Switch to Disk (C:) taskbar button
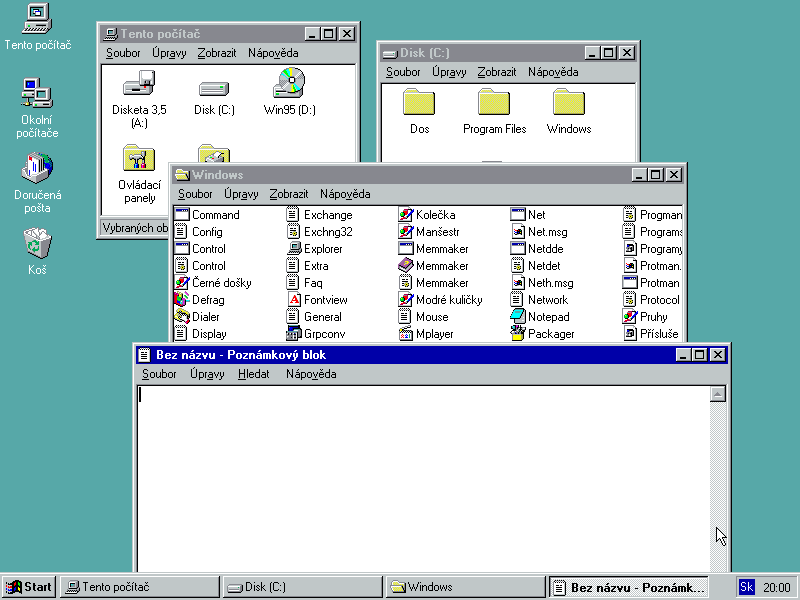 coord(302,587)
